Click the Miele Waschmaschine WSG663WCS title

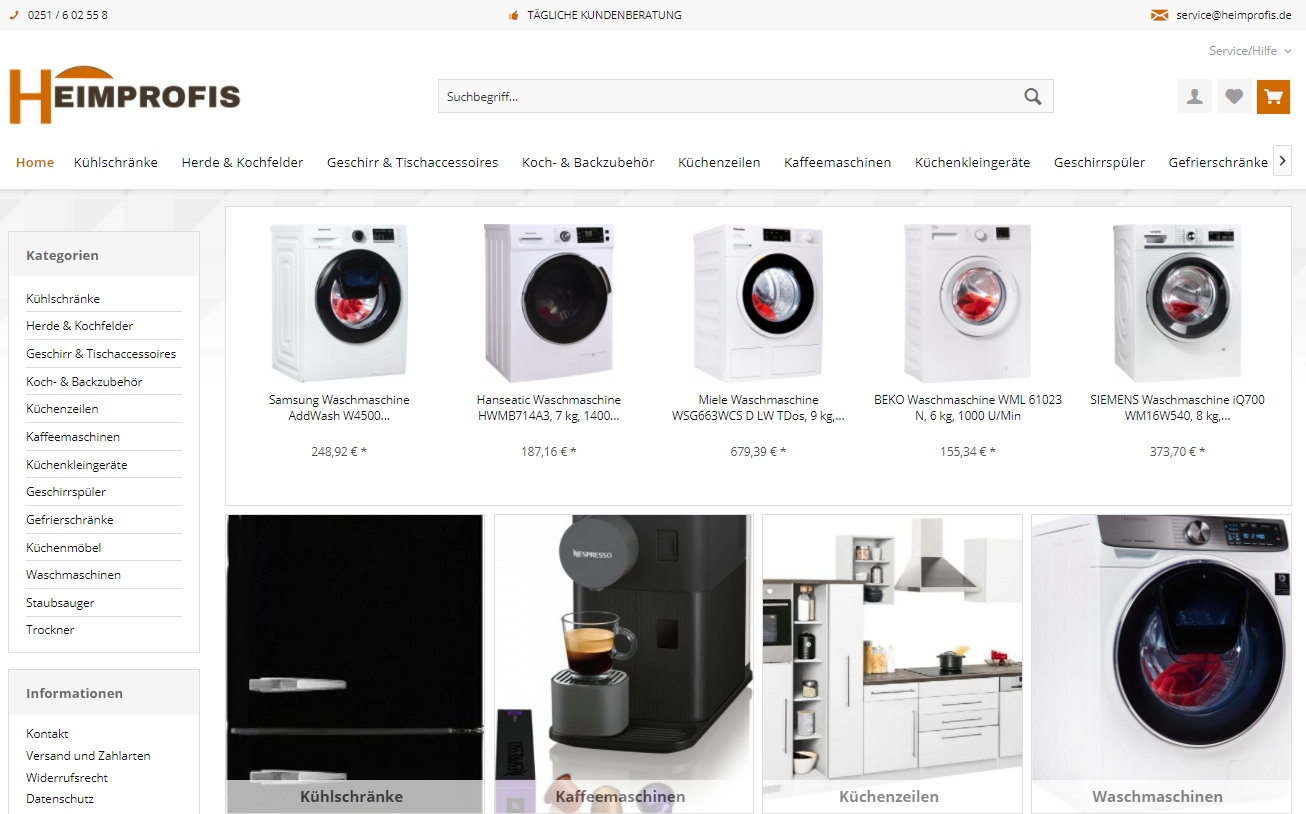(x=758, y=408)
